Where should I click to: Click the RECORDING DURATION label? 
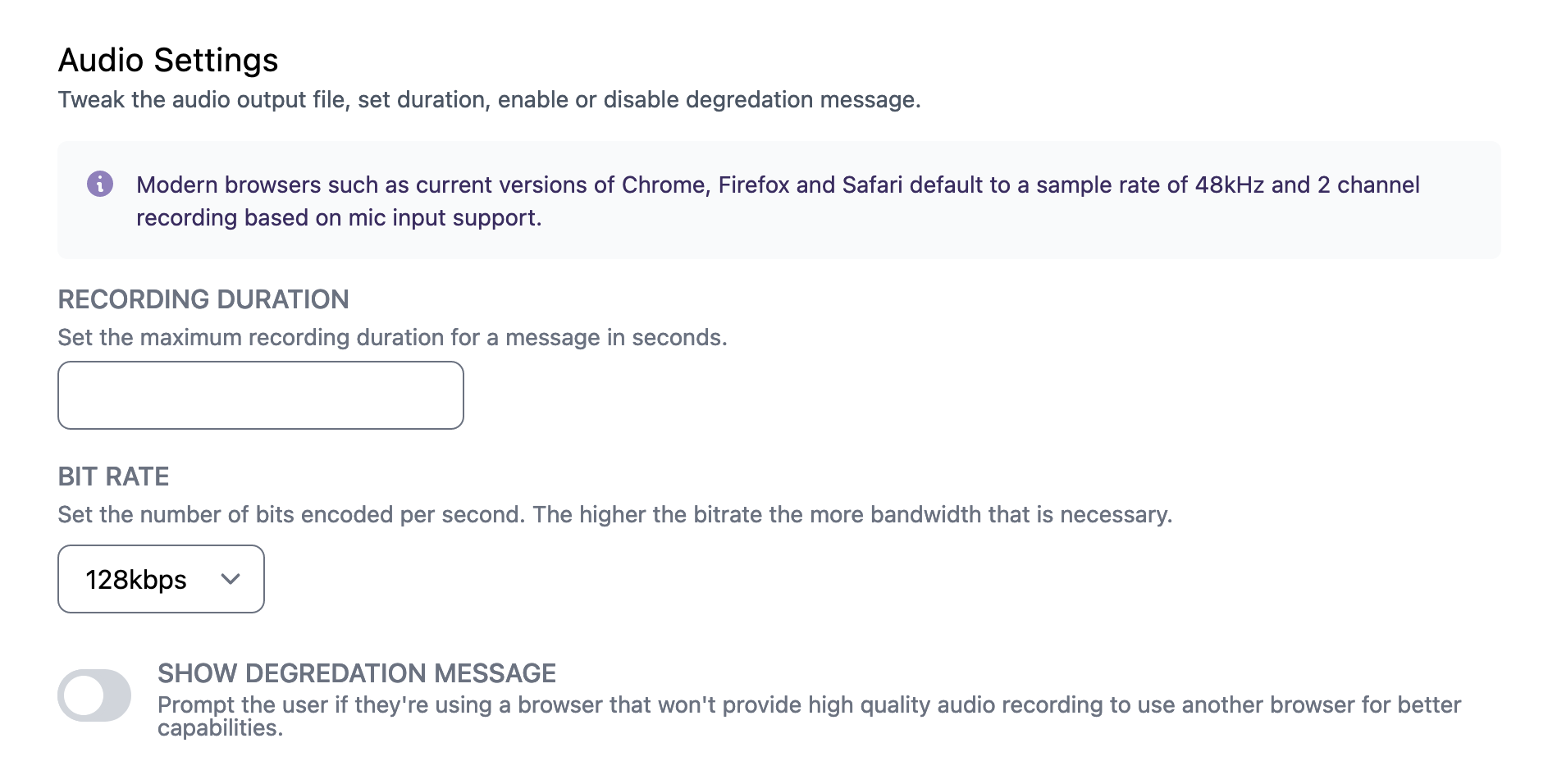[203, 299]
